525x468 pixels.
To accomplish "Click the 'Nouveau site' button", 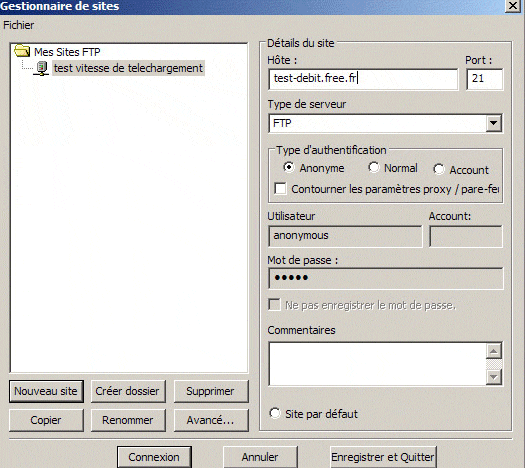I will click(x=46, y=391).
